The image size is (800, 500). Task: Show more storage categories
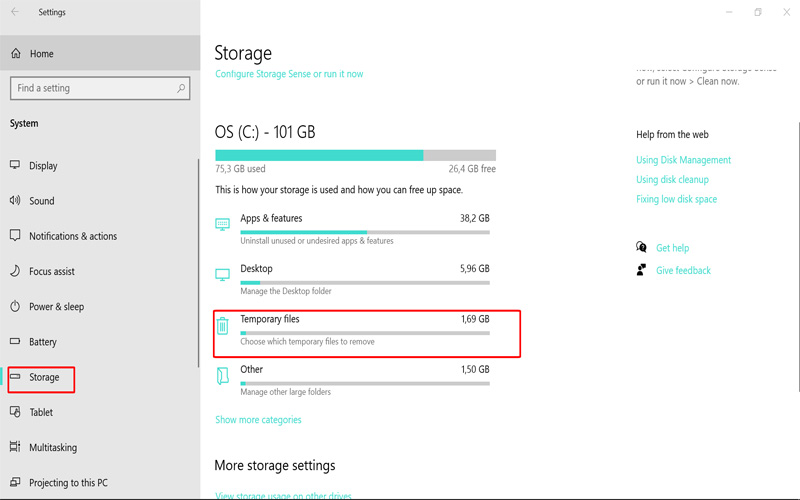258,420
